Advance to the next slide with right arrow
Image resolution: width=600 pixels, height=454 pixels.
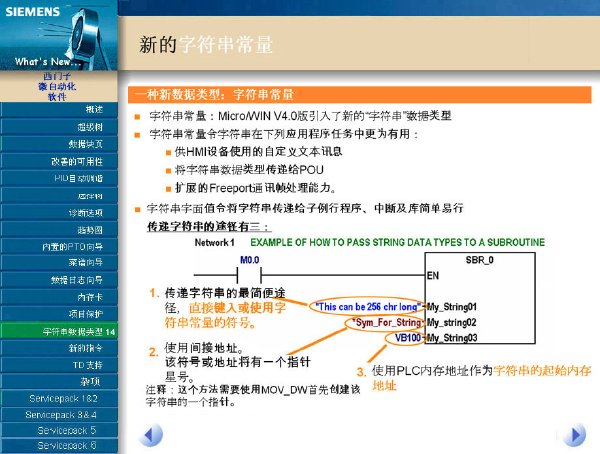click(x=575, y=435)
